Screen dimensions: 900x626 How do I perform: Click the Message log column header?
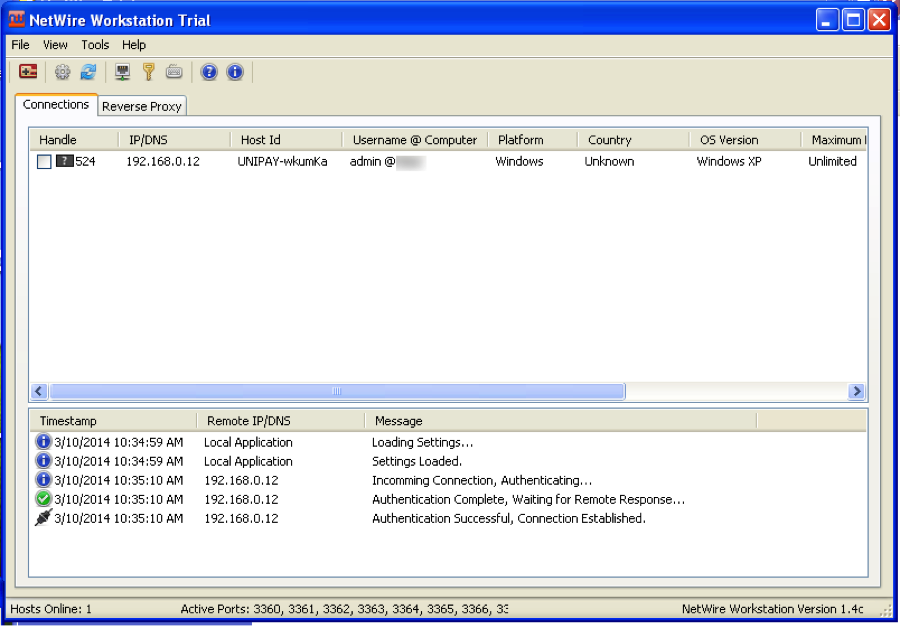click(561, 421)
